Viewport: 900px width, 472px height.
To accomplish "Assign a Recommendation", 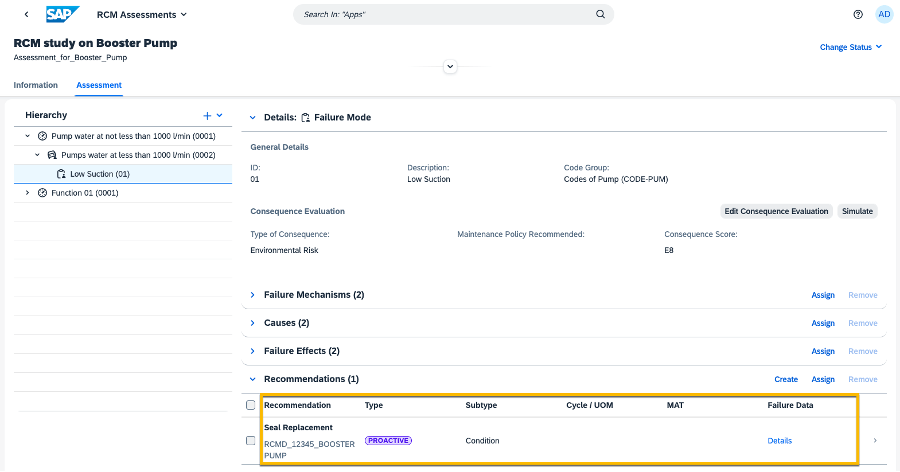I will tap(823, 380).
